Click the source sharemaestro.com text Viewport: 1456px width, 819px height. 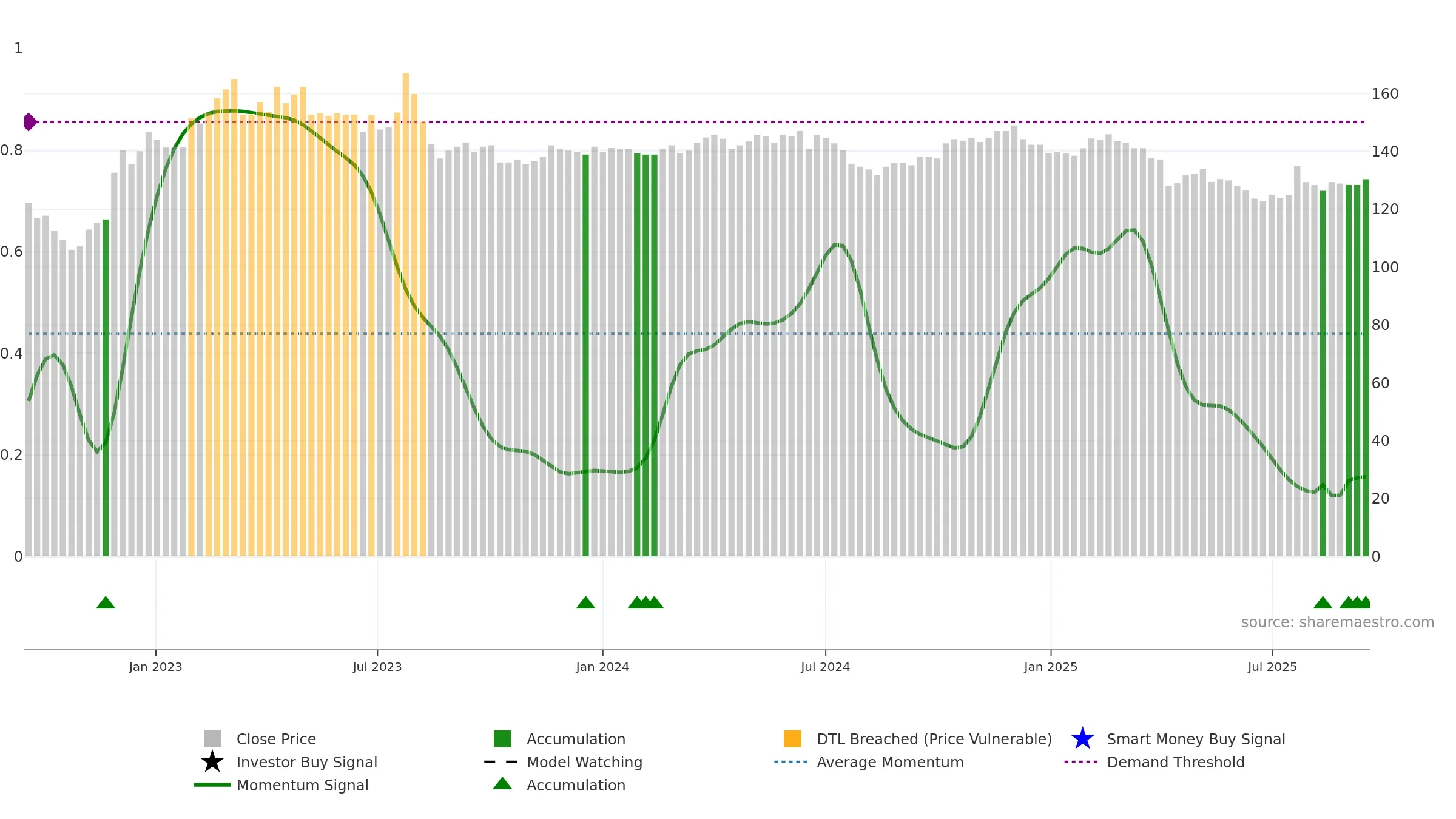pos(1338,622)
